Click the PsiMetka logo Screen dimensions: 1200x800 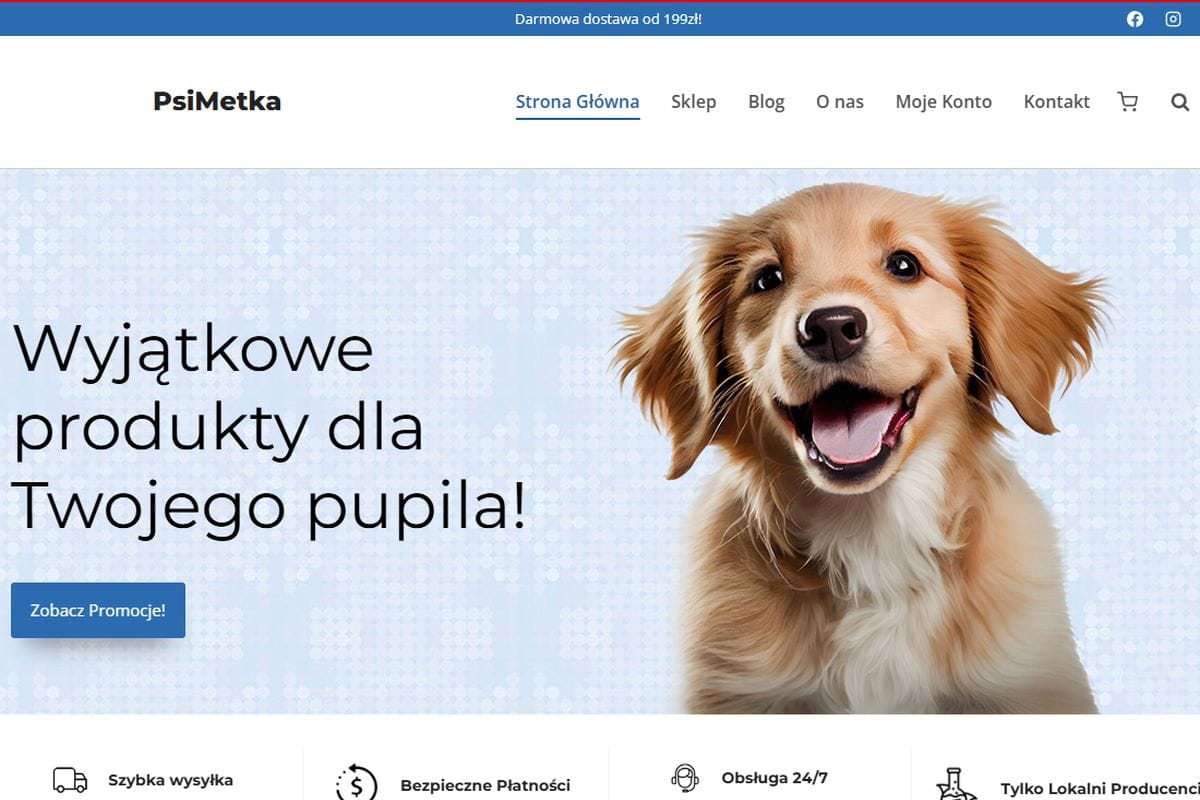point(217,101)
